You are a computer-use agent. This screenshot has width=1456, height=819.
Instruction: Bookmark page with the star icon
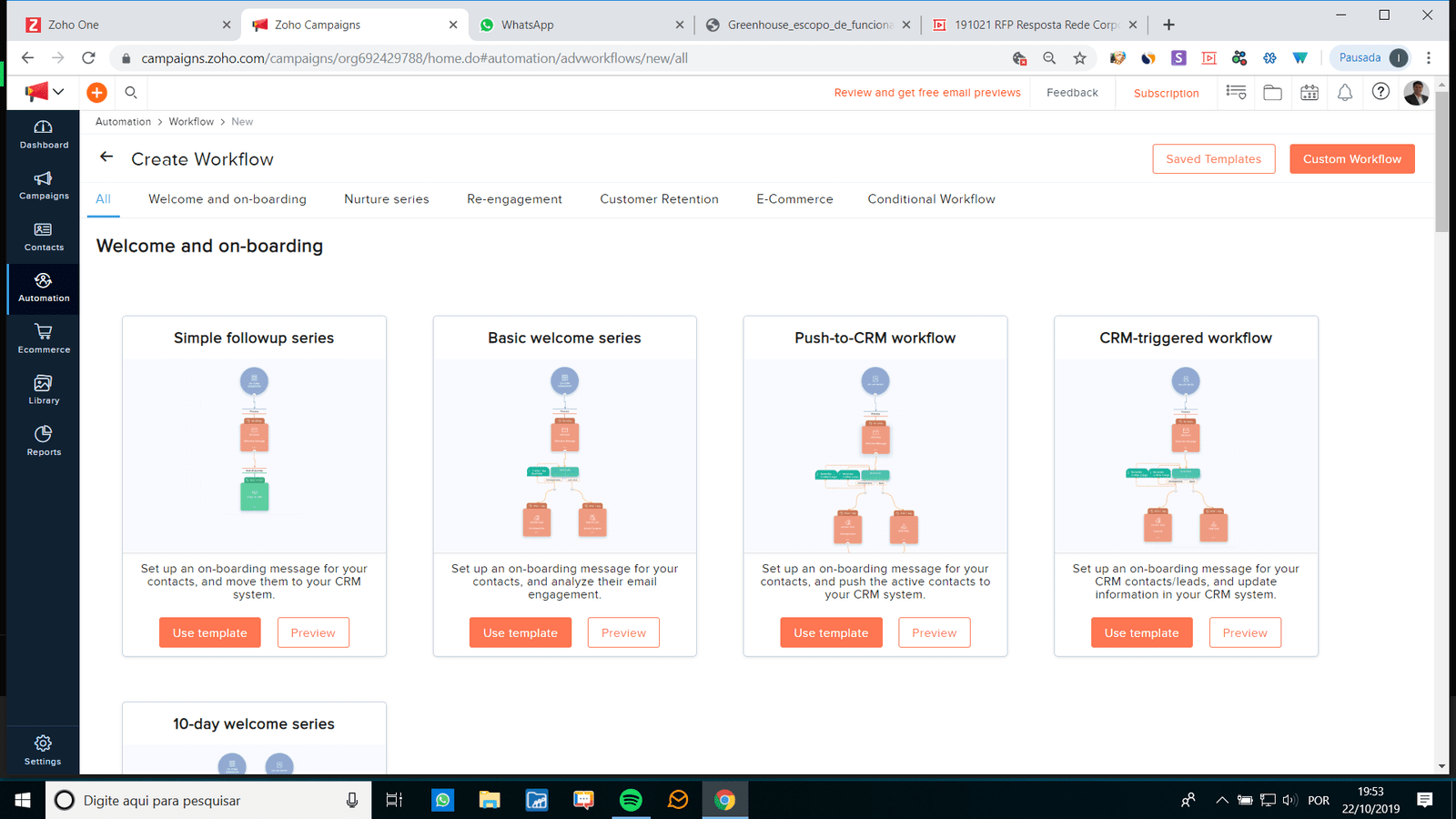[1079, 58]
